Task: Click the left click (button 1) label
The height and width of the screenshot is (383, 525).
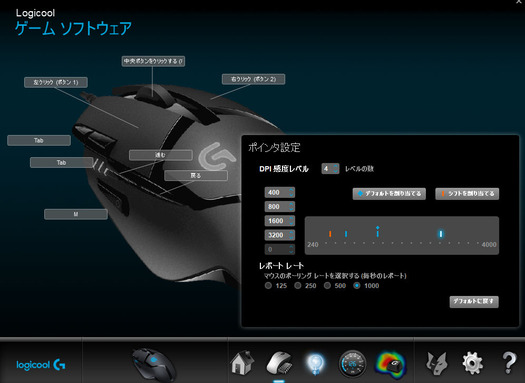Action: point(56,82)
